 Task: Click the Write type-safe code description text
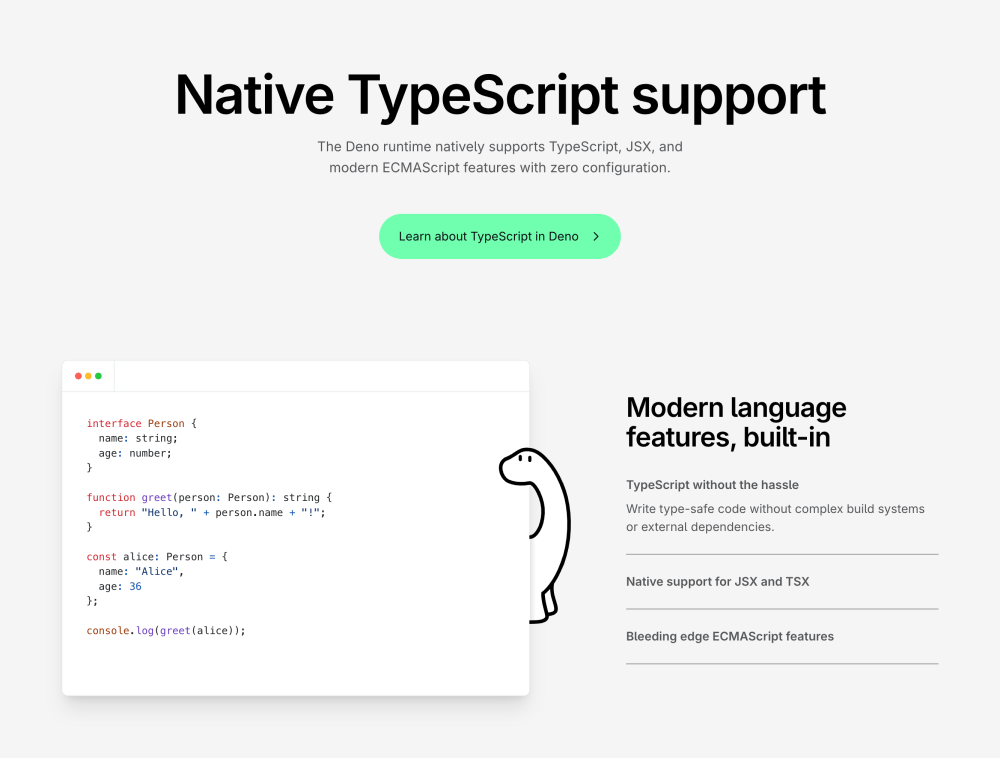[776, 518]
